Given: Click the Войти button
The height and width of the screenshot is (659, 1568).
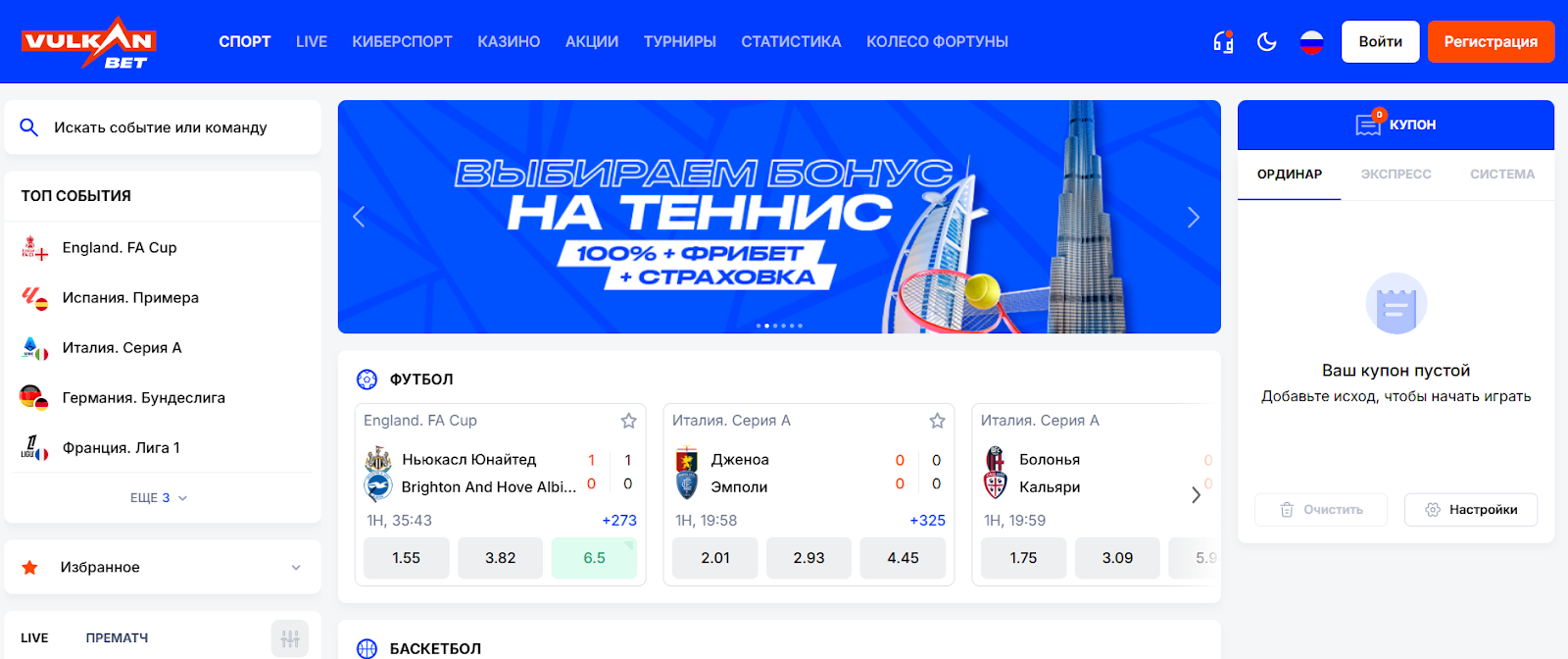Looking at the screenshot, I should click(1380, 41).
